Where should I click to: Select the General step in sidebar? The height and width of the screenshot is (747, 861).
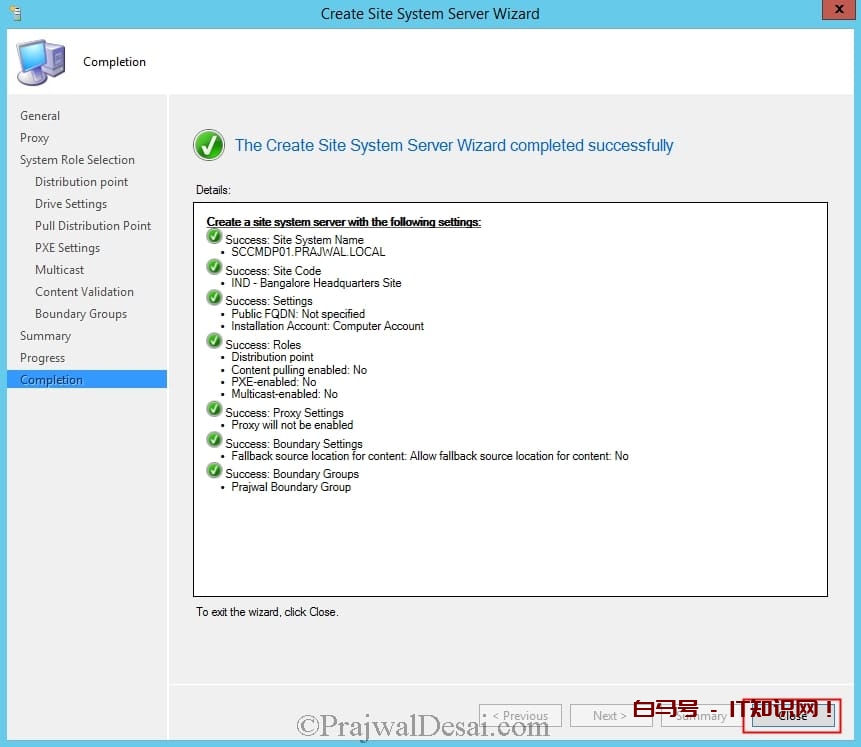[x=40, y=116]
